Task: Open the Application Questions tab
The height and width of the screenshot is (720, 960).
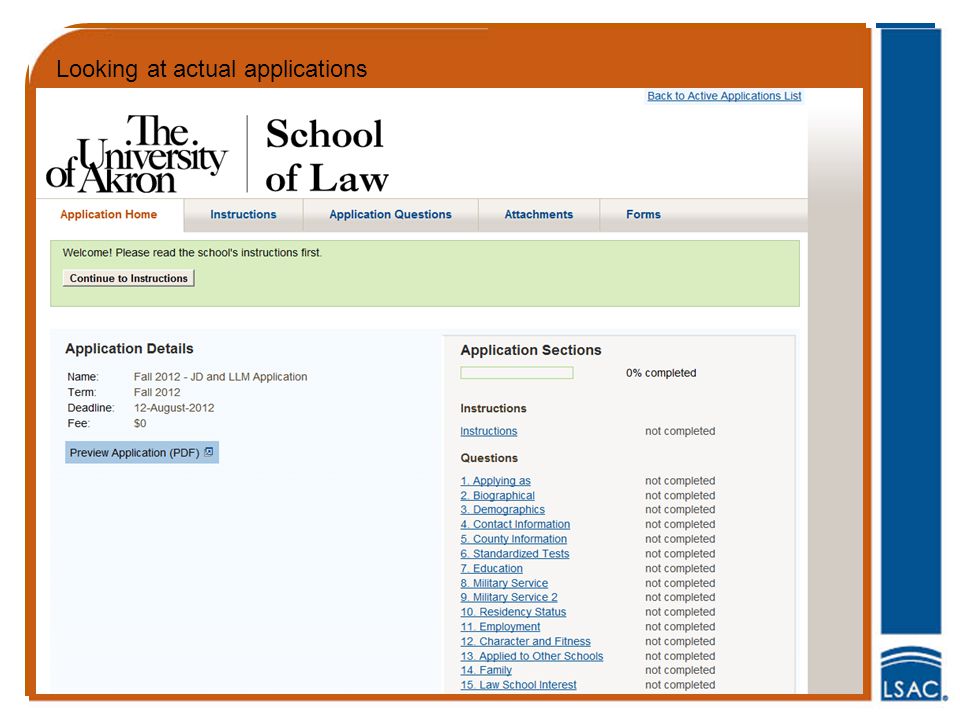Action: coord(390,214)
